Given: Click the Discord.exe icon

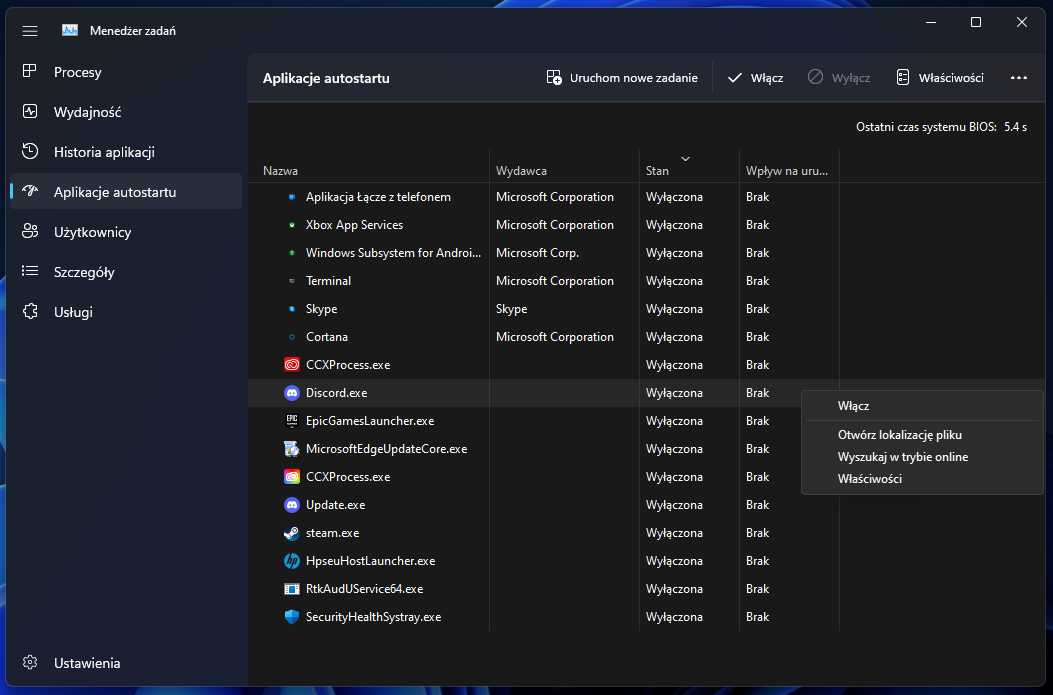Looking at the screenshot, I should [x=291, y=393].
